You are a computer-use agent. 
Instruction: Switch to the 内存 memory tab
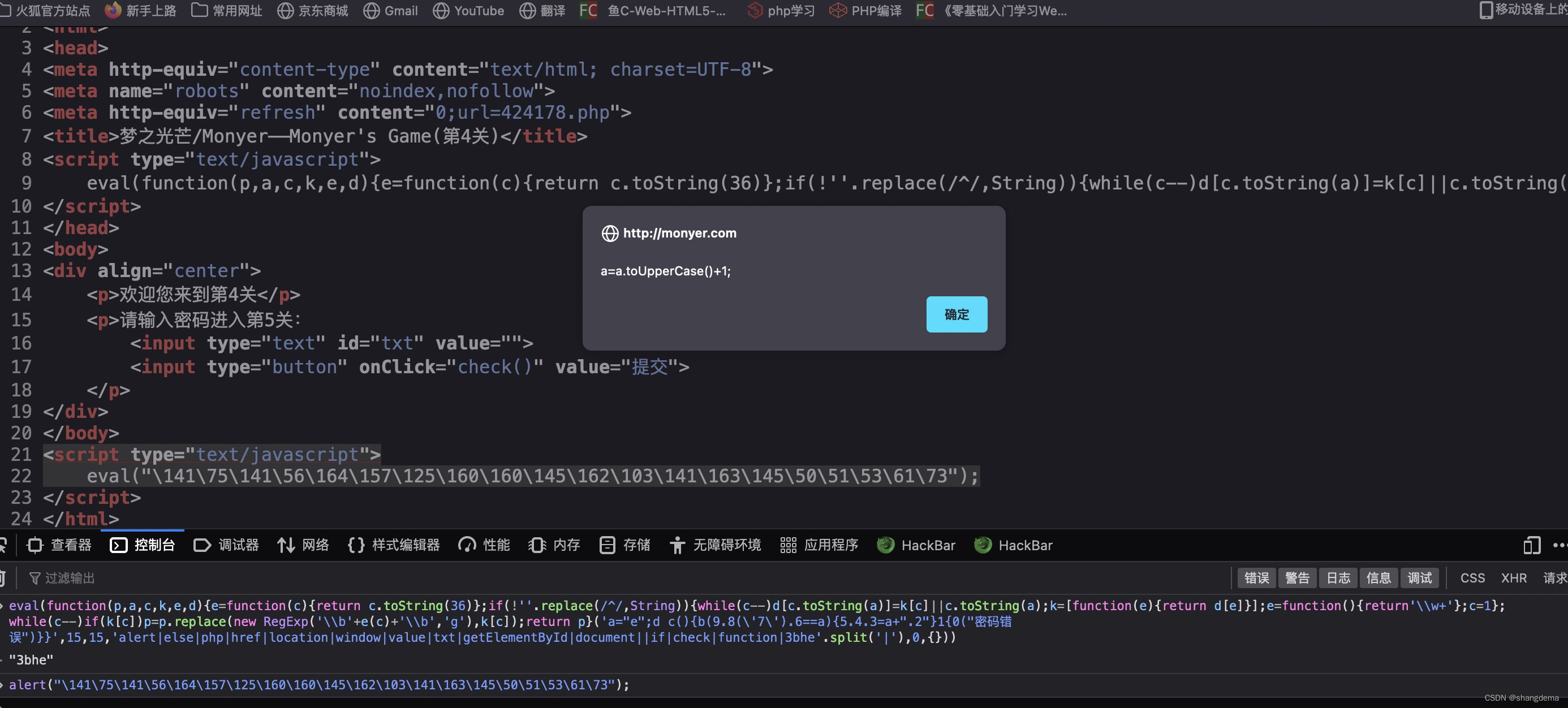pyautogui.click(x=554, y=545)
